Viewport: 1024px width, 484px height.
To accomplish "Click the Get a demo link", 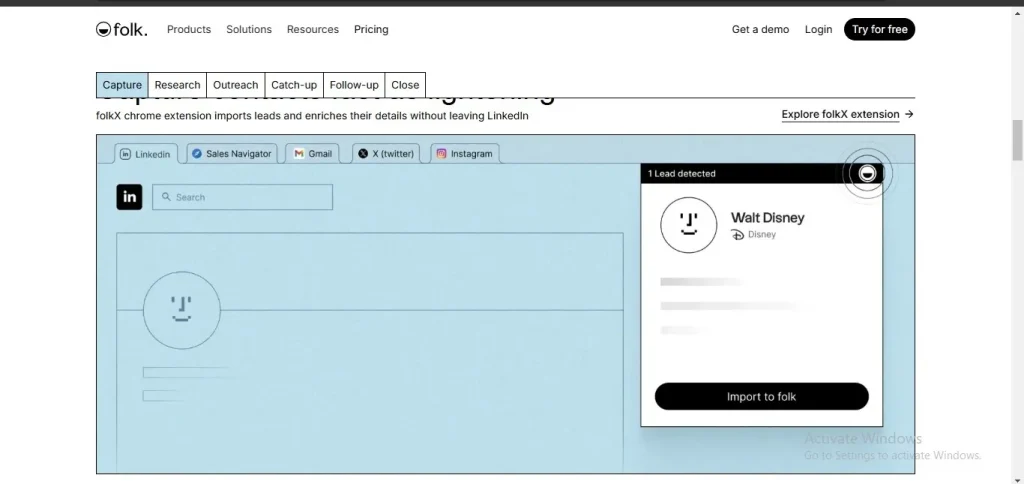I will coord(760,29).
